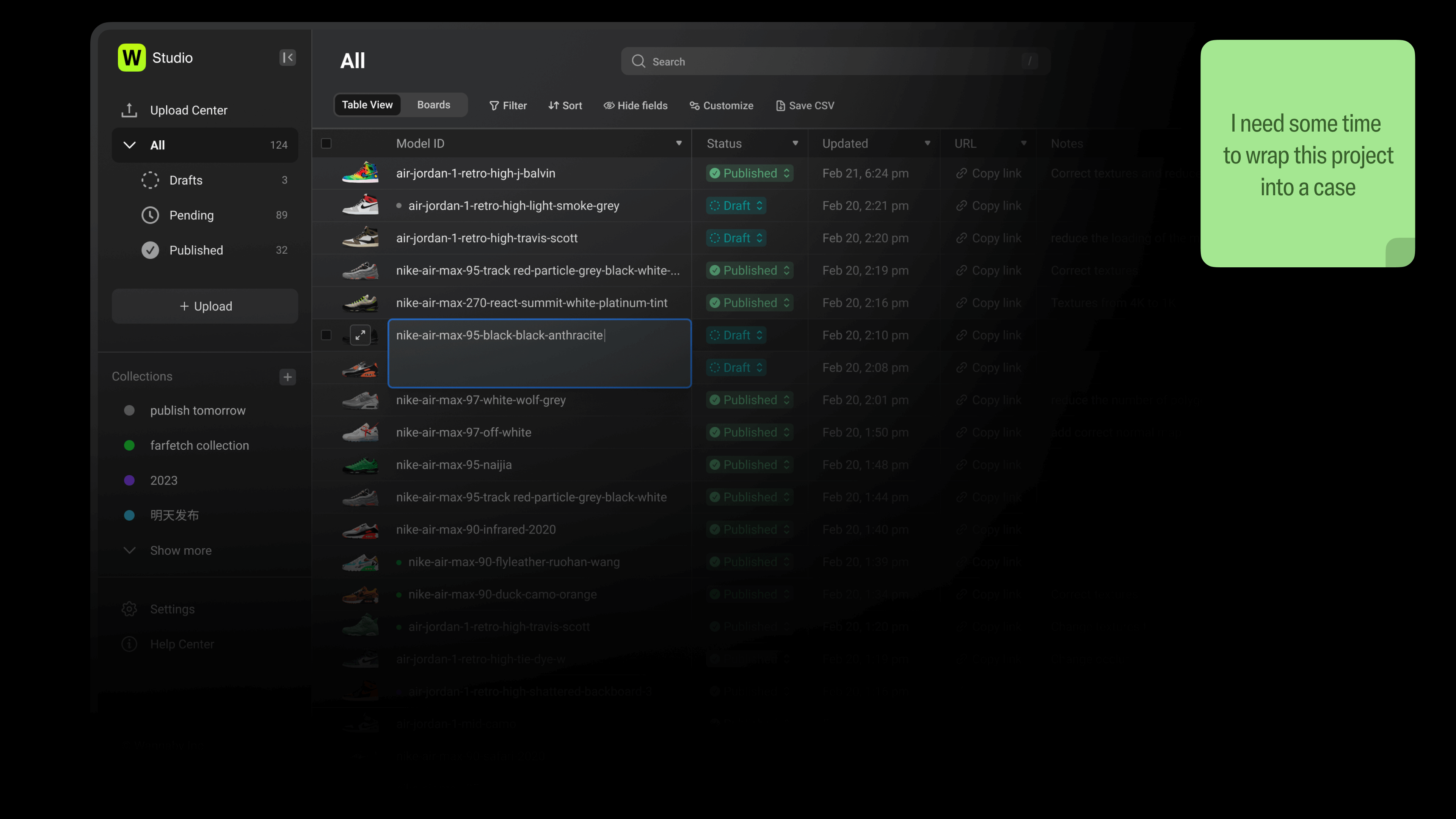Open the Updated column dropdown
The width and height of the screenshot is (1456, 819).
(927, 144)
